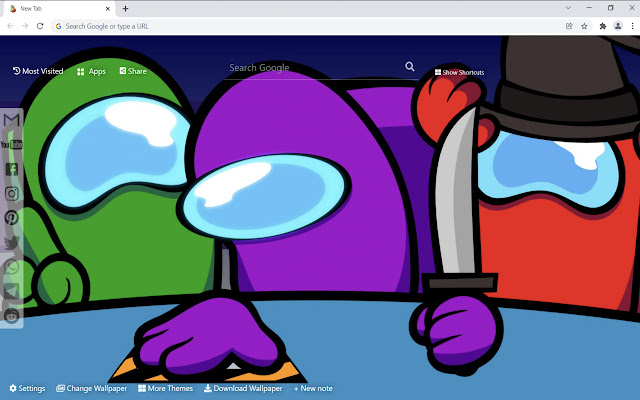This screenshot has height=400, width=640.
Task: Open Chrome three-dot menu
Action: click(x=632, y=26)
